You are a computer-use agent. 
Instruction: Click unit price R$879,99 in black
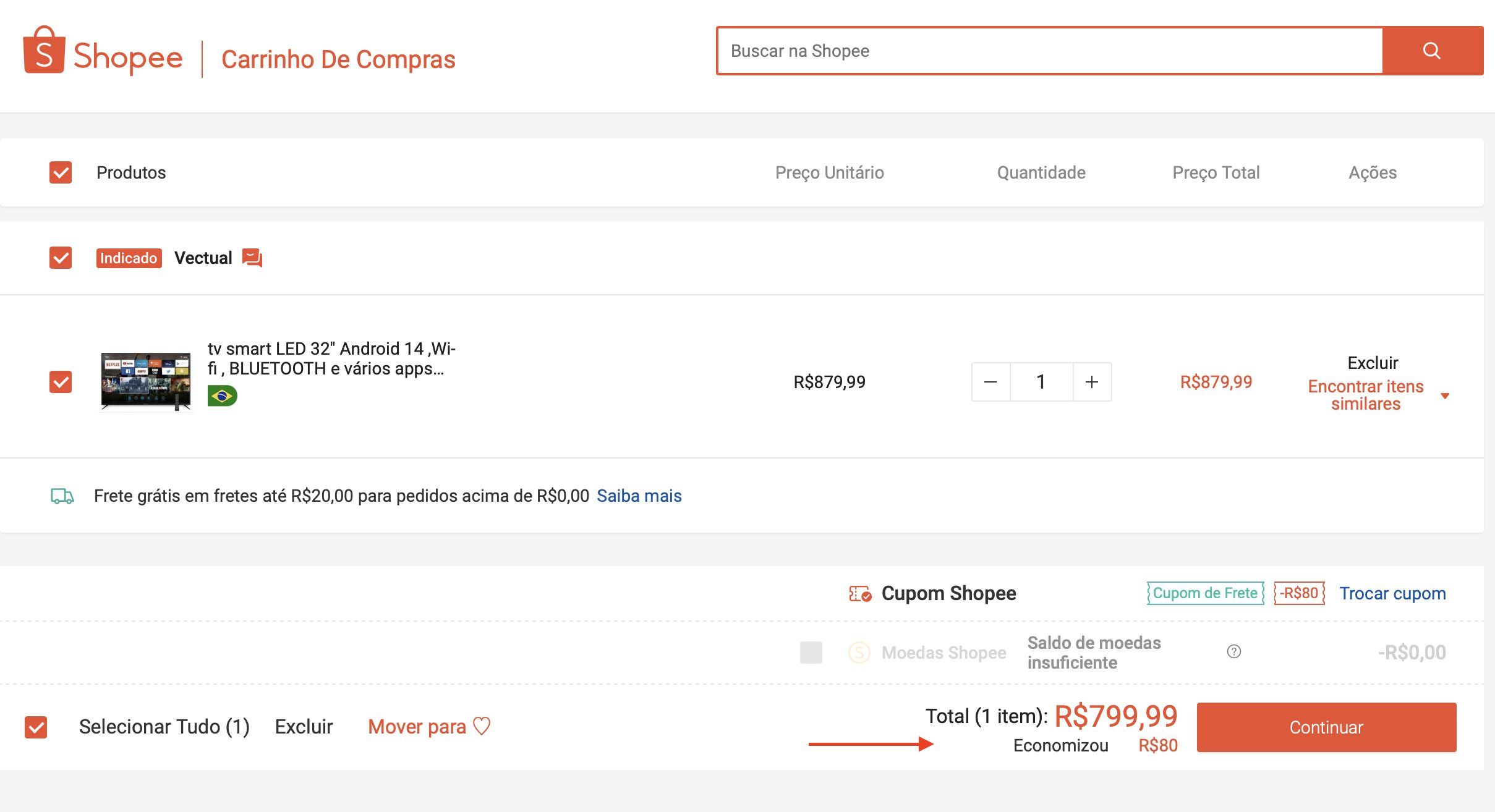829,382
